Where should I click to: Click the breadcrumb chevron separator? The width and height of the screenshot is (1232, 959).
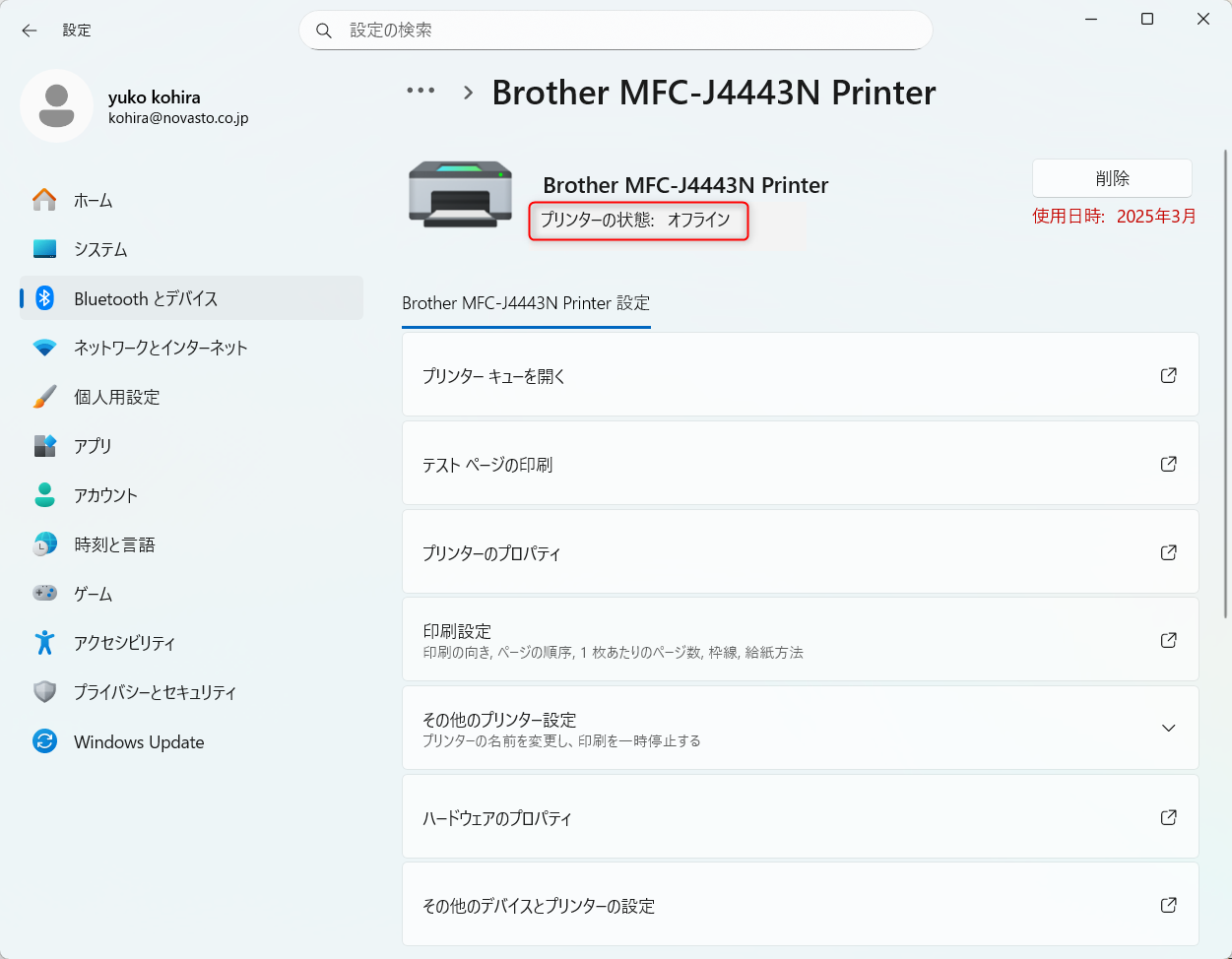click(469, 93)
